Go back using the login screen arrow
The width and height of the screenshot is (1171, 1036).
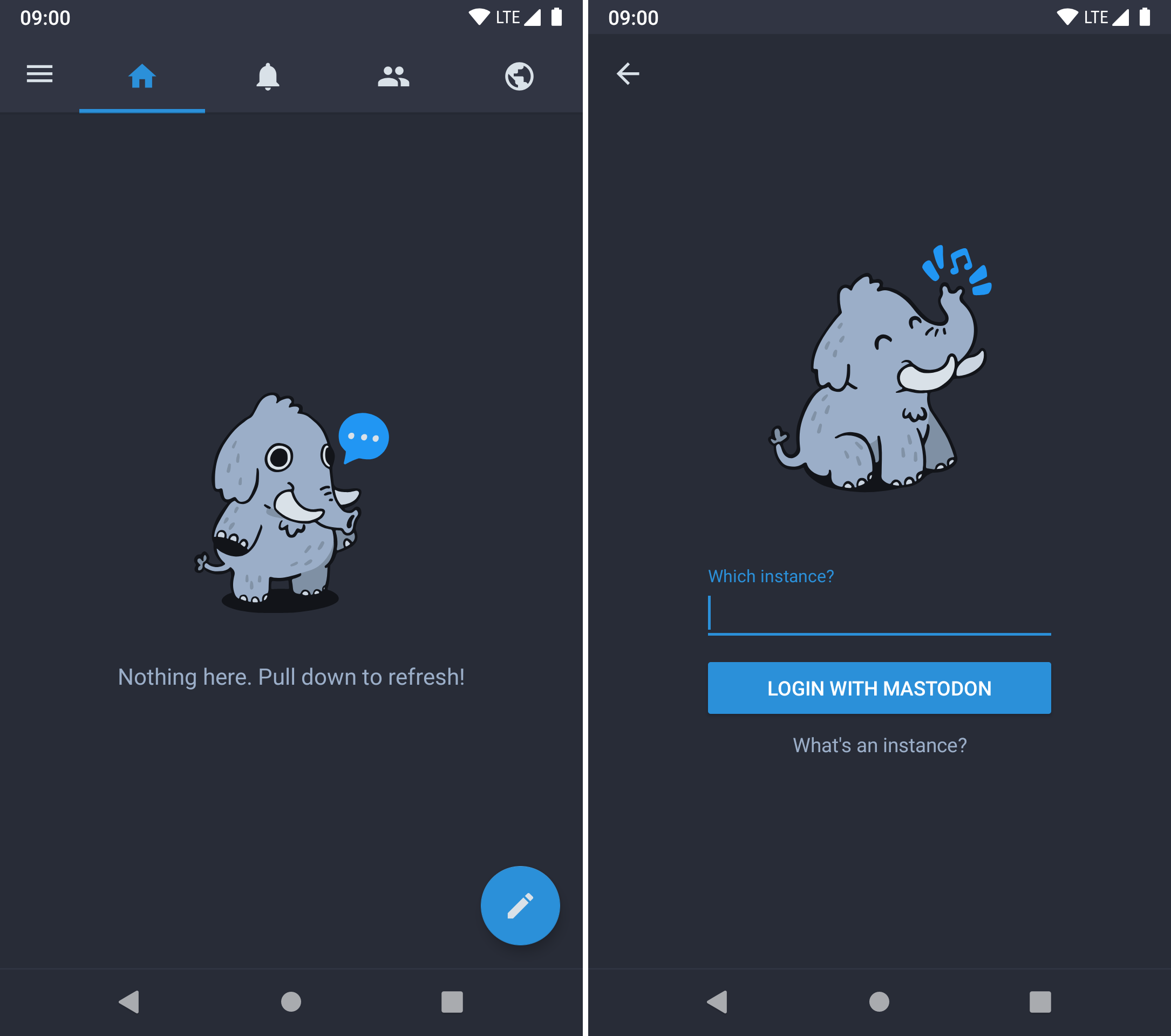(628, 74)
